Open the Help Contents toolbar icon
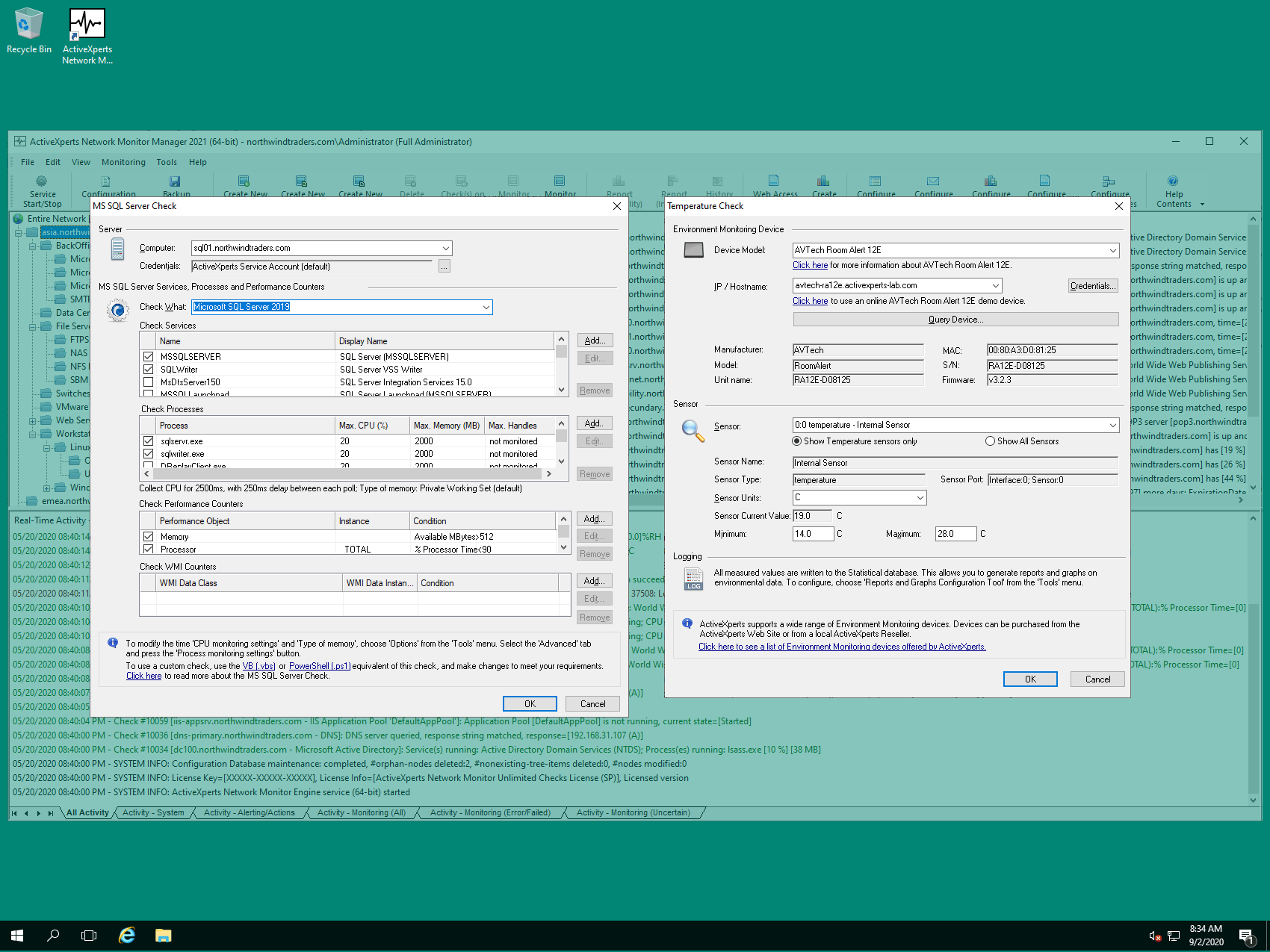This screenshot has width=1270, height=952. pyautogui.click(x=1173, y=181)
